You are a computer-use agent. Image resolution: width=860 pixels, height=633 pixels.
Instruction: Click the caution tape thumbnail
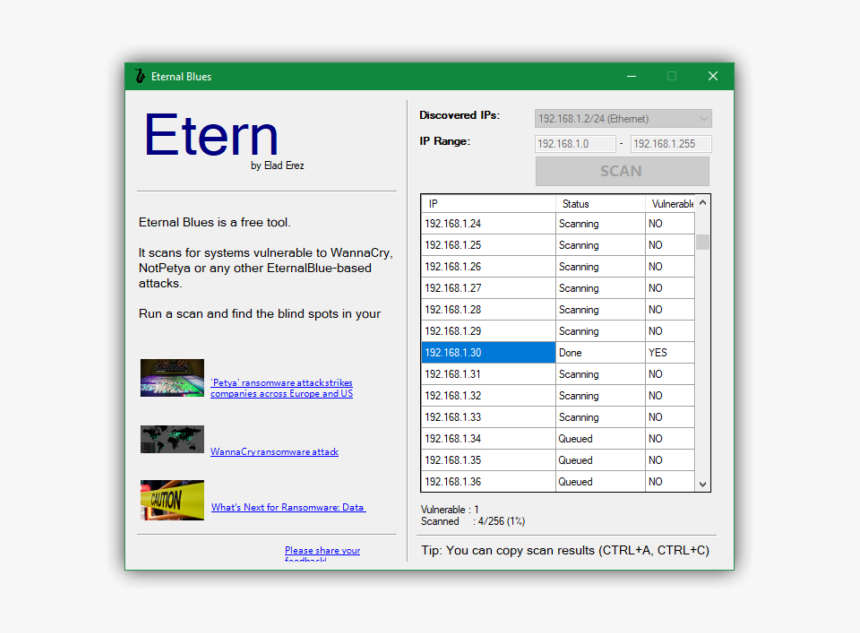(172, 500)
